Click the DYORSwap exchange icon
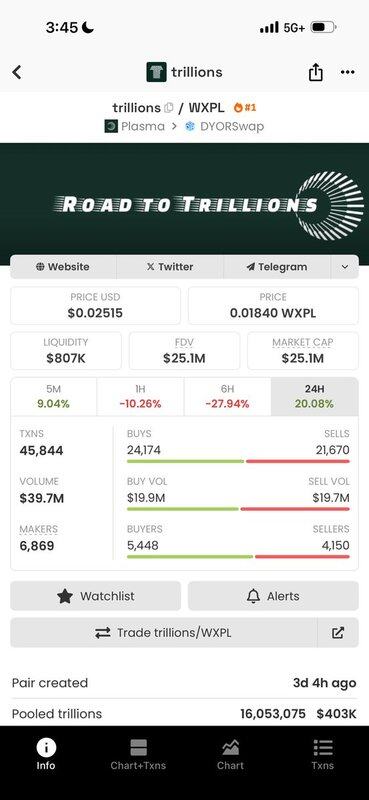The height and width of the screenshot is (800, 369). (190, 126)
